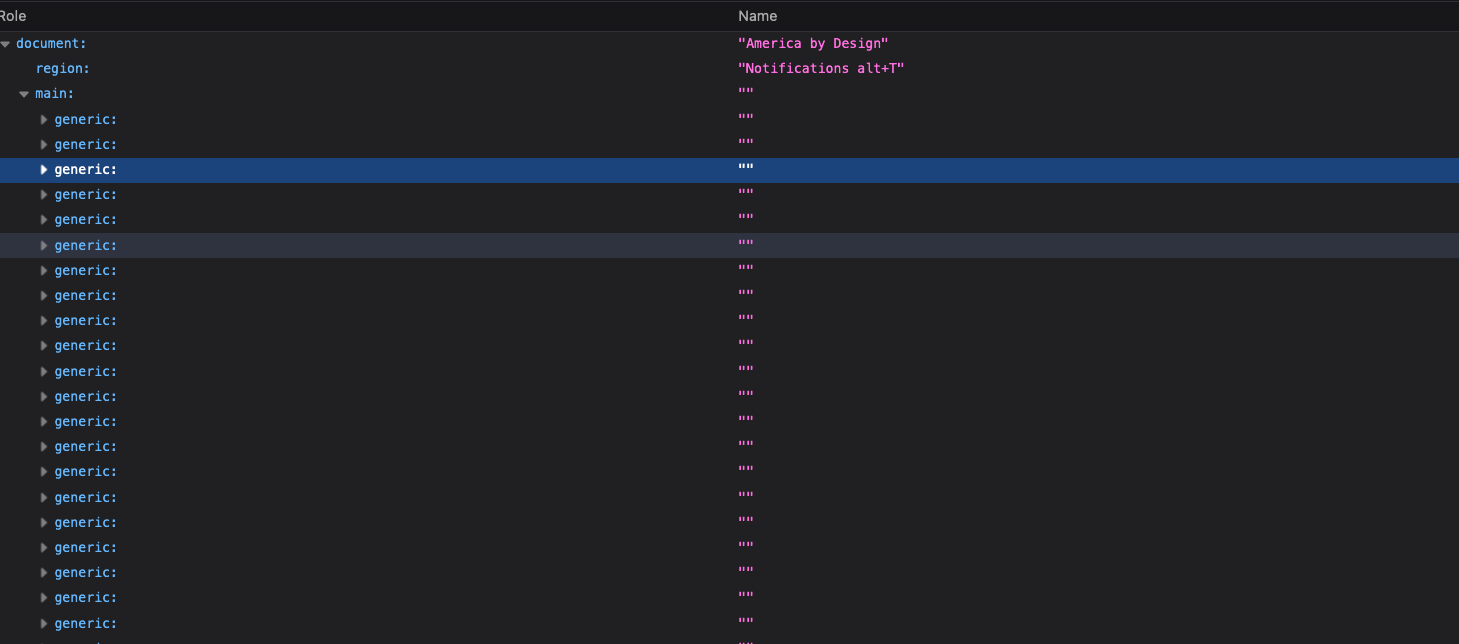The width and height of the screenshot is (1459, 644).
Task: Click the "America by Design" name value
Action: tap(812, 44)
